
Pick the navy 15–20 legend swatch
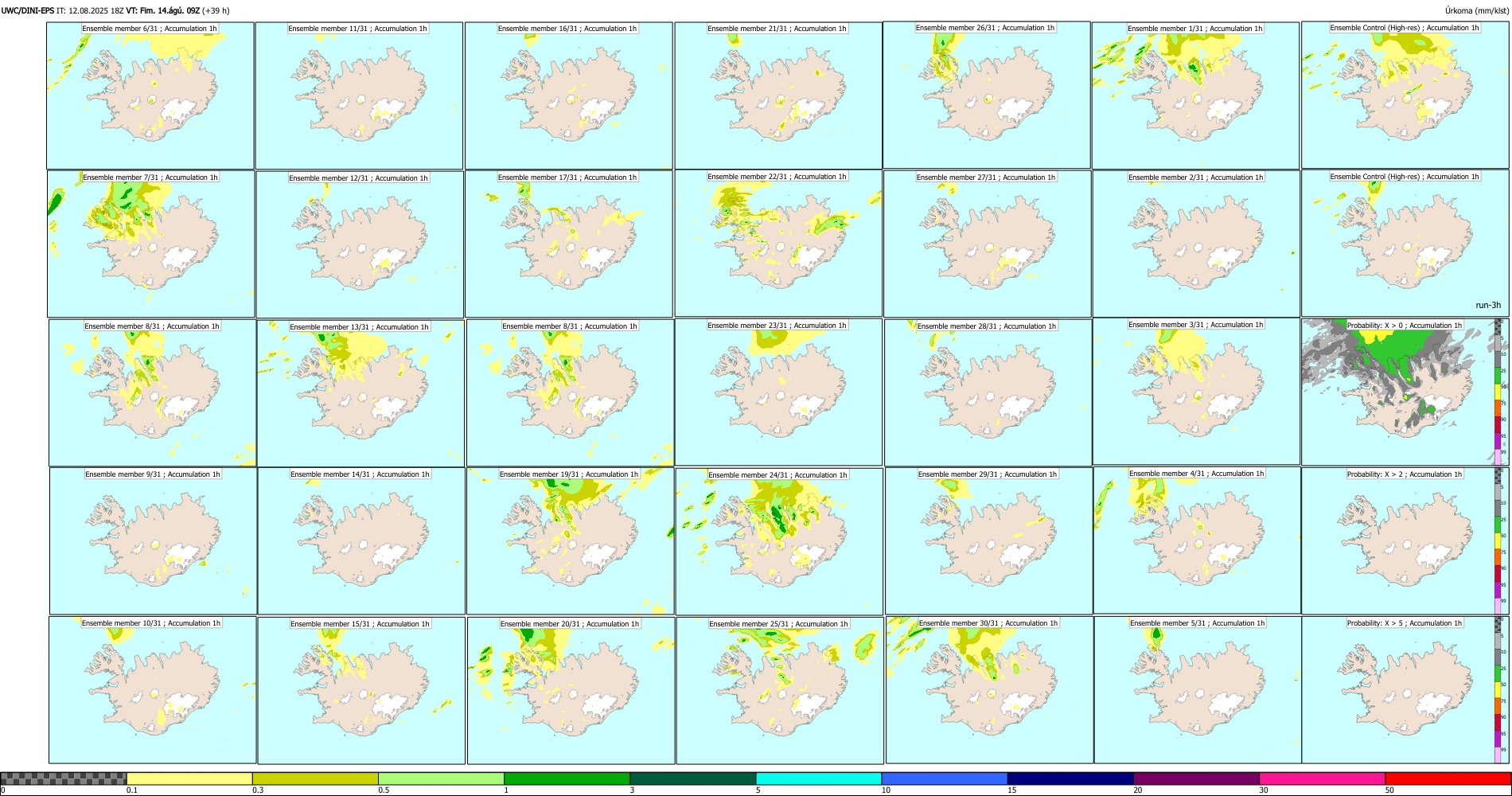coord(1070,778)
